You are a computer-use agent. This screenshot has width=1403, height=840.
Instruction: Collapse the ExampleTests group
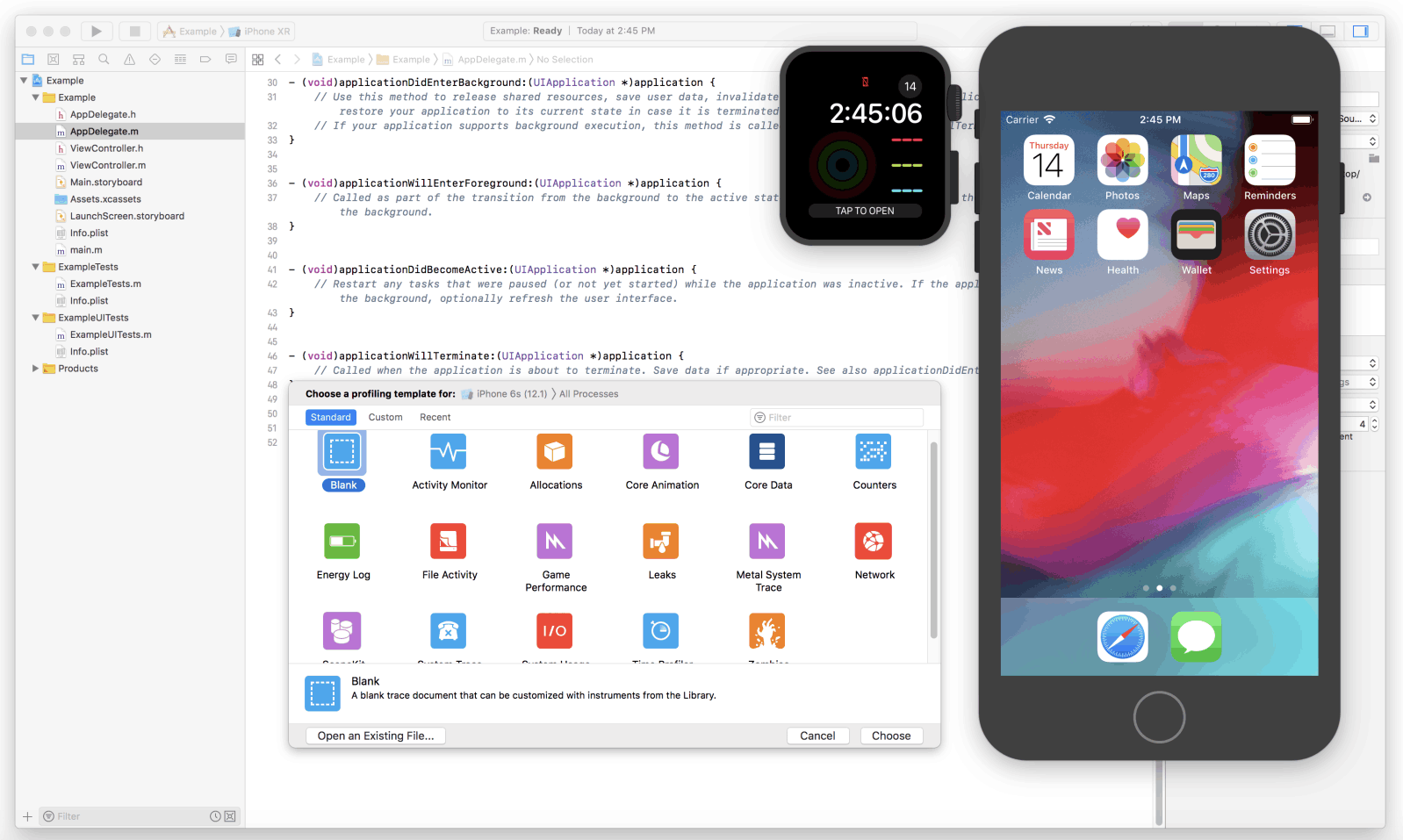click(x=35, y=267)
